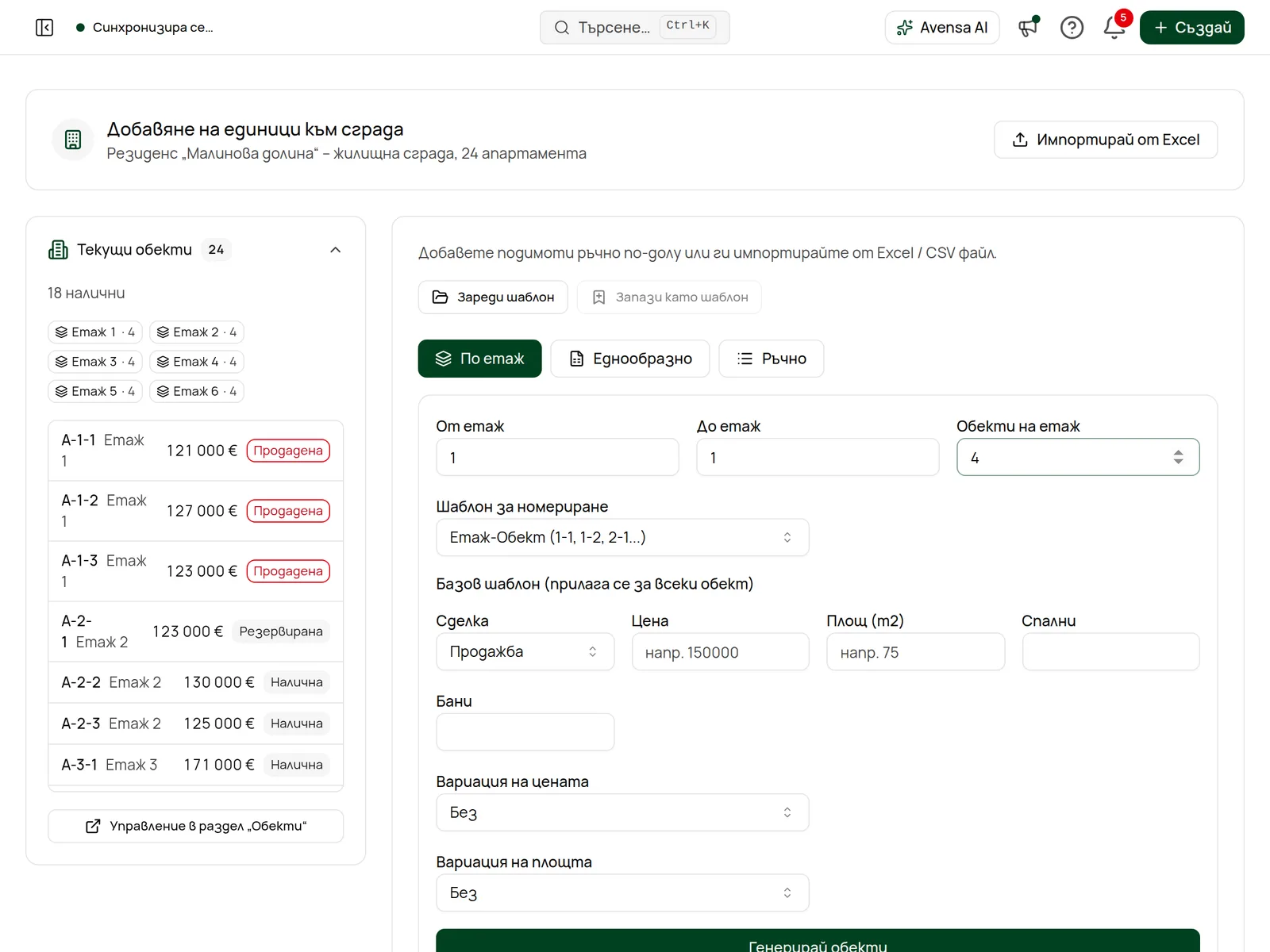
Task: Click Зареди шаблон button
Action: pos(493,297)
